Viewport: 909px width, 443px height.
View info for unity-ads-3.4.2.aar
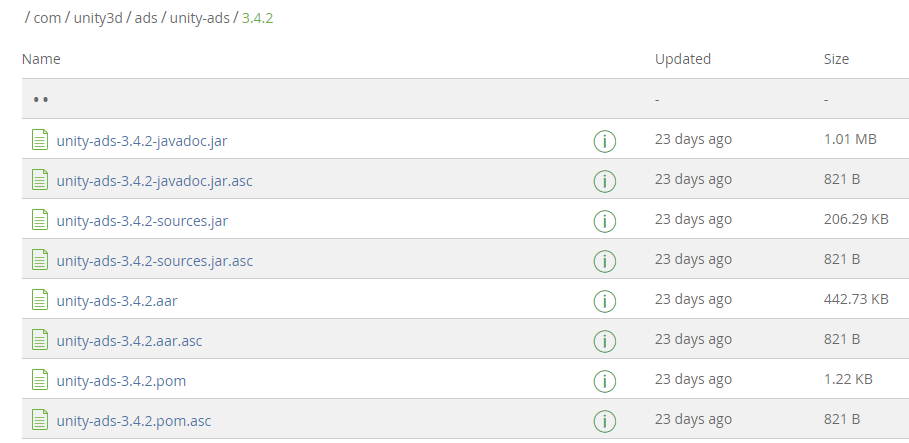click(604, 301)
